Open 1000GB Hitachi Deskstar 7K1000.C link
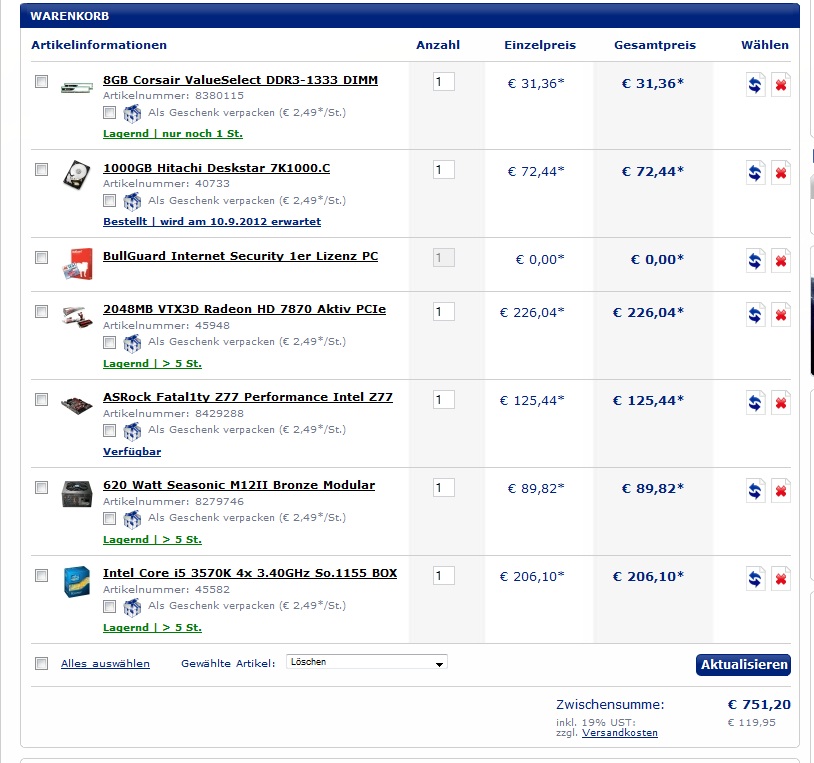Image resolution: width=814 pixels, height=763 pixels. pyautogui.click(x=216, y=168)
